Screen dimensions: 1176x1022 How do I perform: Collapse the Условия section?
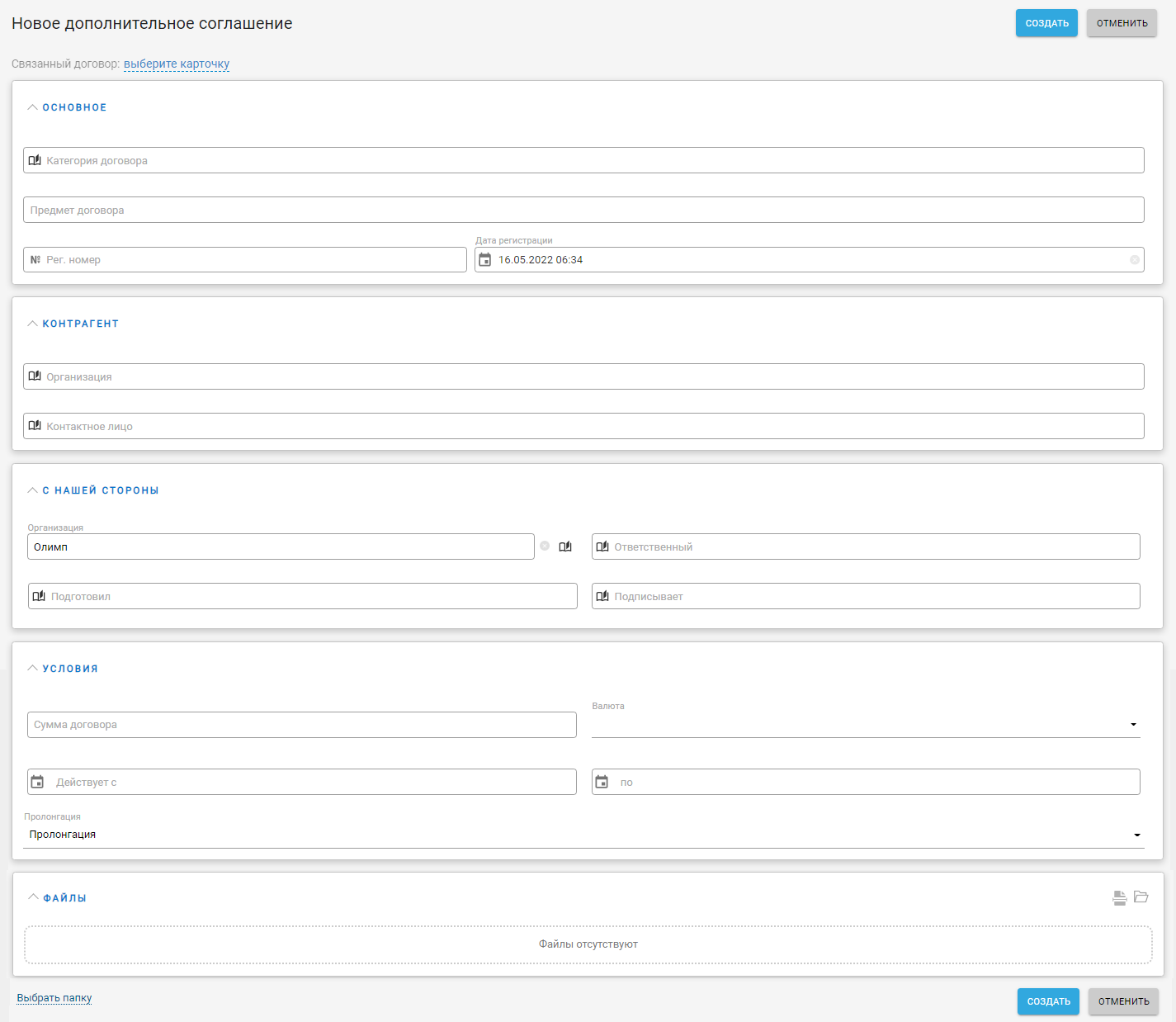[x=33, y=669]
